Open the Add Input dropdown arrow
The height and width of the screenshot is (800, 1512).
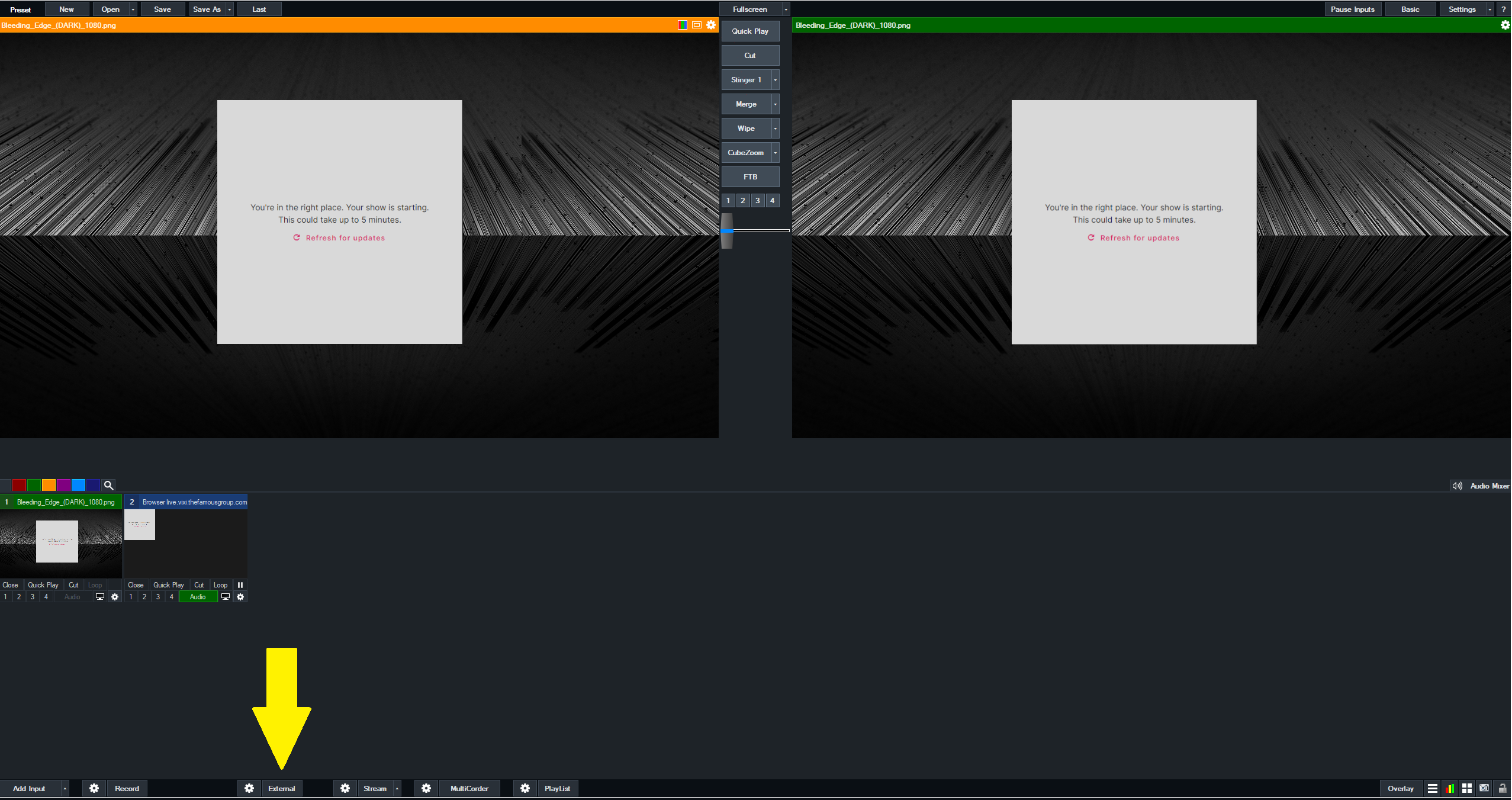click(x=65, y=788)
